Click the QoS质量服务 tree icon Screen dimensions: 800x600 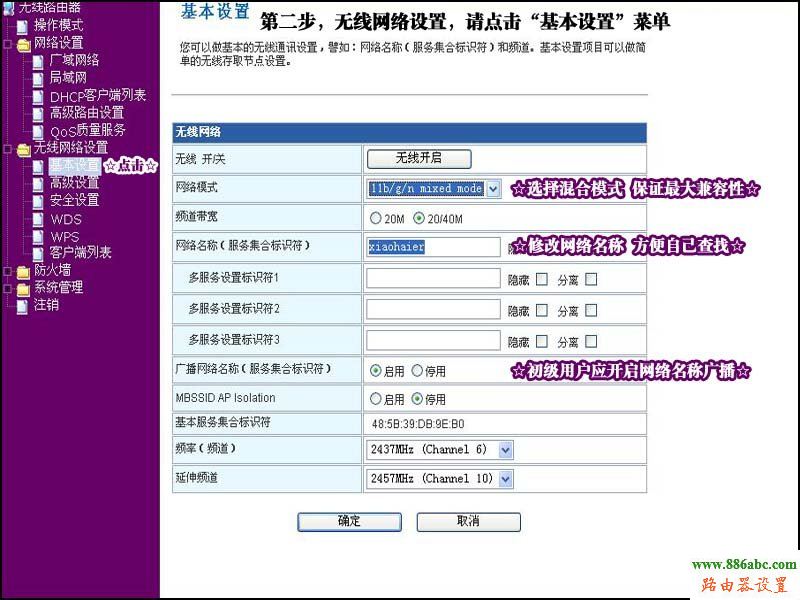coord(37,132)
